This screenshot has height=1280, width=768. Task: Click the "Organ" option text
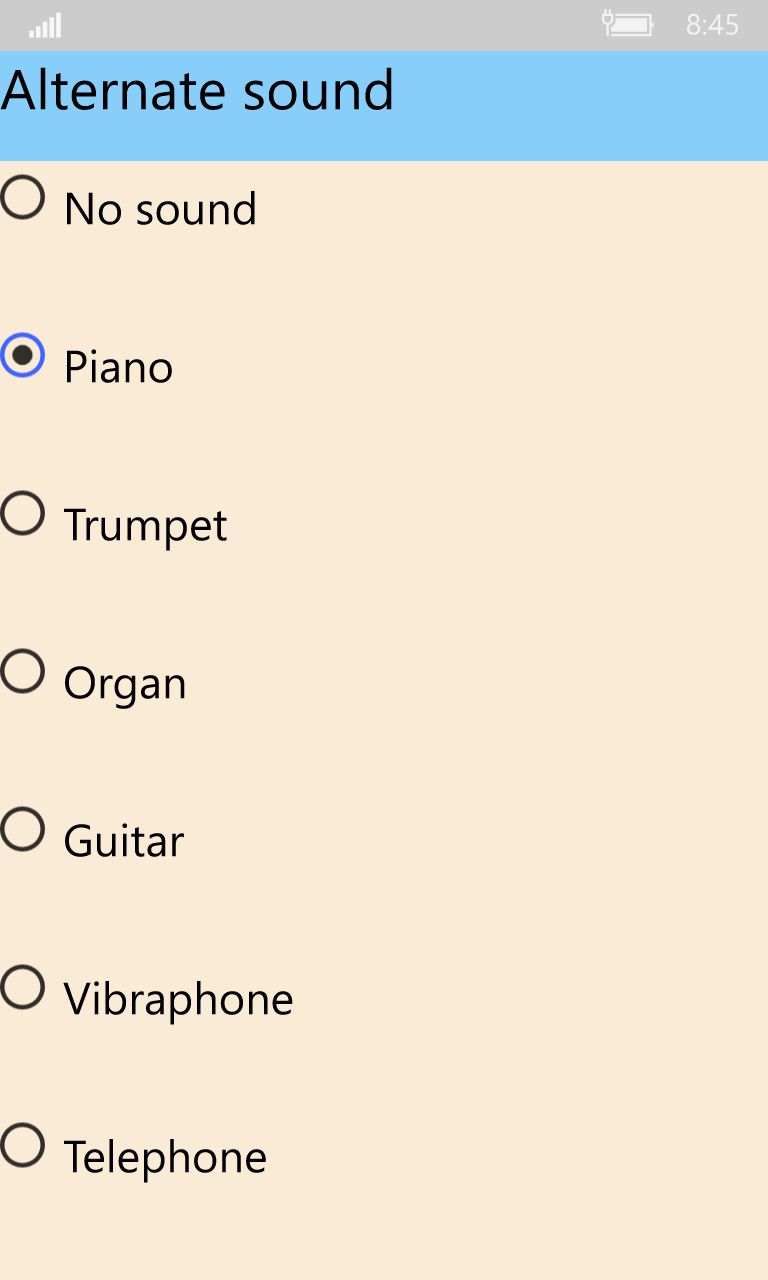pos(125,684)
